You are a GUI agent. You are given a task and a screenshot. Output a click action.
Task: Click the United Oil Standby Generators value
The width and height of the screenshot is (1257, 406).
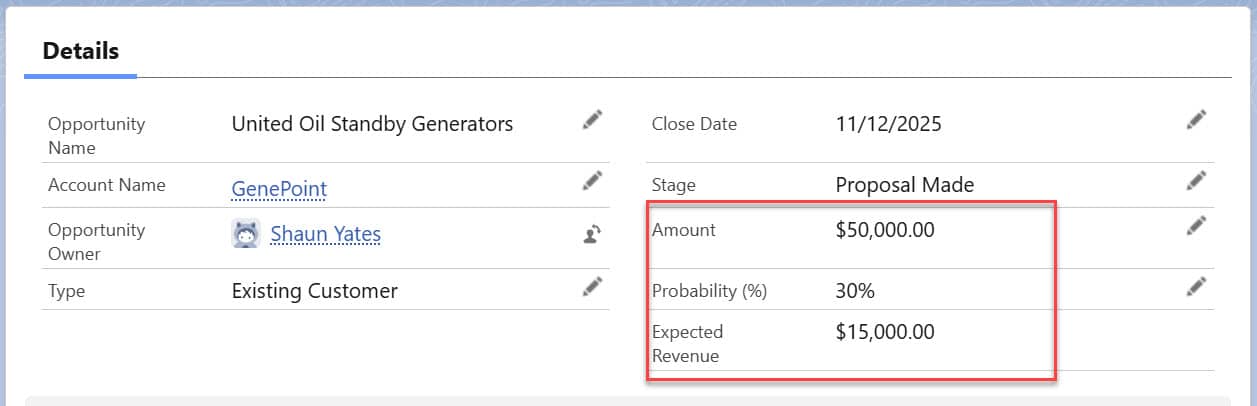(x=372, y=124)
